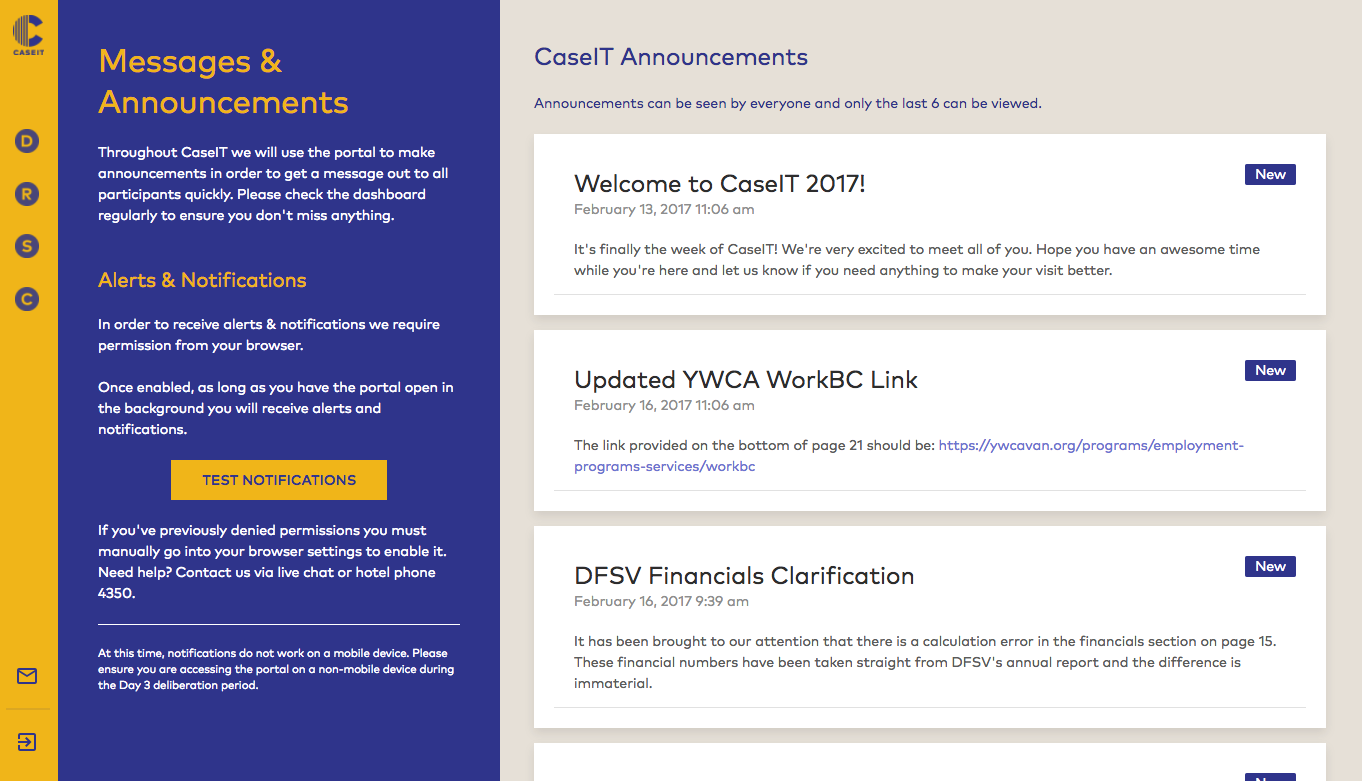Open the DFSV Financials Clarification announcement
Viewport: 1362px width, 781px height.
pos(744,576)
